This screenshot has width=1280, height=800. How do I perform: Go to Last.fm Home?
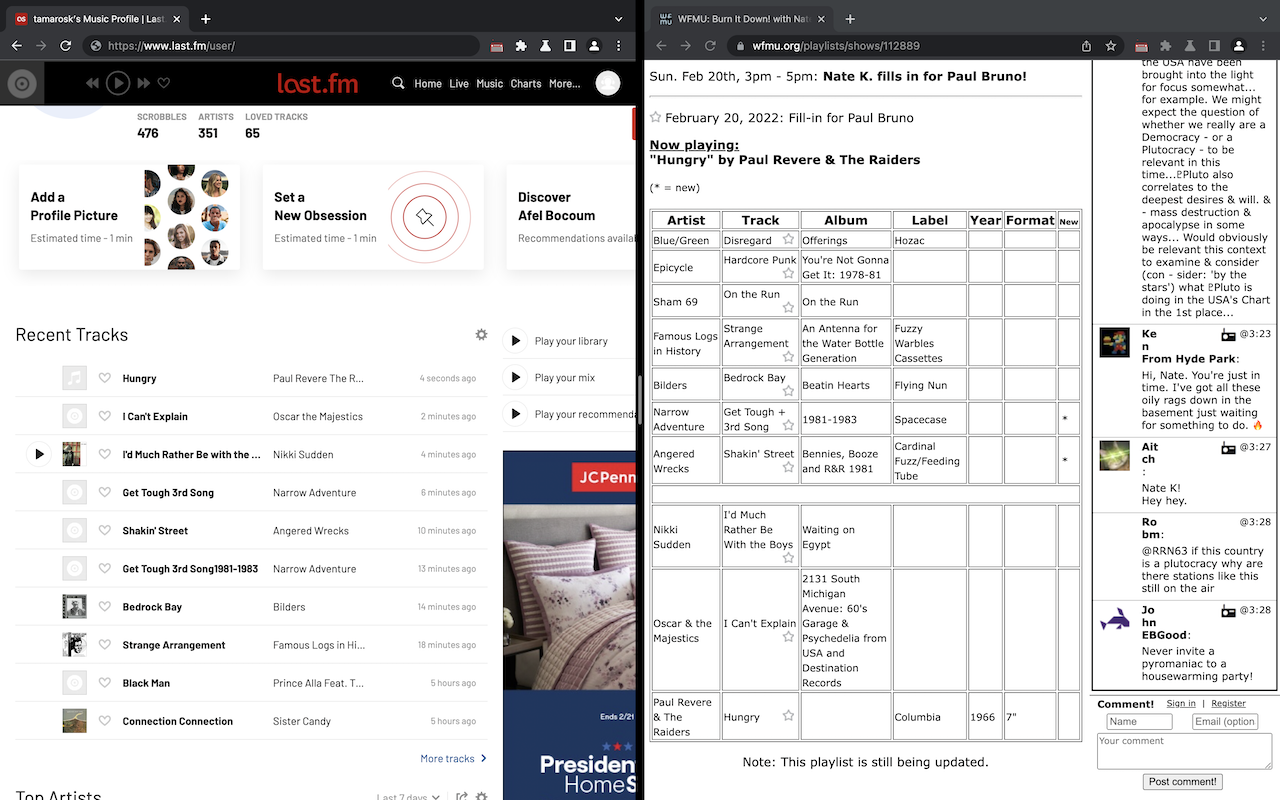(428, 84)
